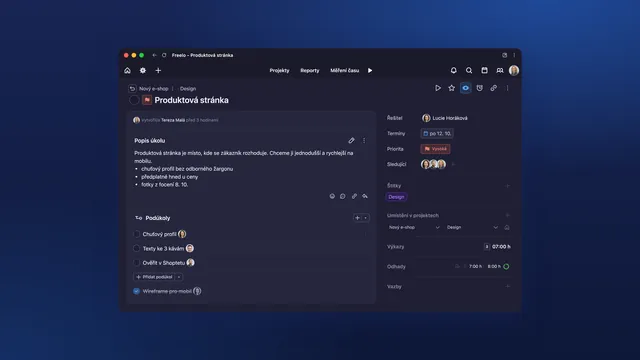Toggle the eye watch-task button
Viewport: 640px width, 360px height.
[465, 88]
